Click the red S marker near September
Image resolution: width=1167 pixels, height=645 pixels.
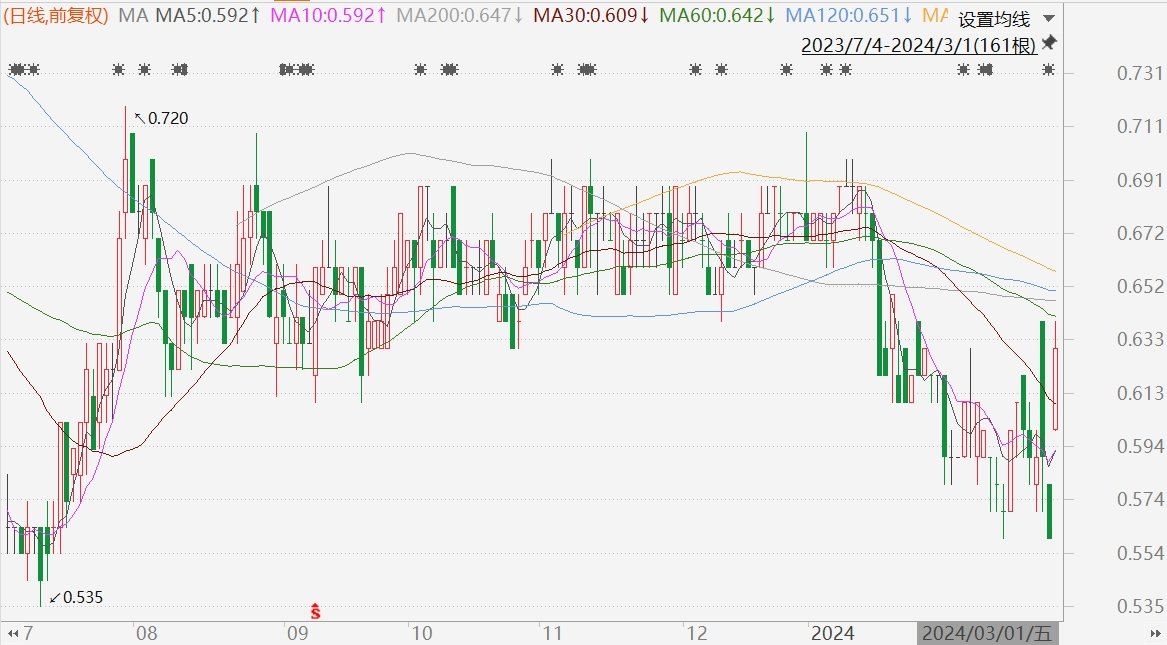[315, 609]
